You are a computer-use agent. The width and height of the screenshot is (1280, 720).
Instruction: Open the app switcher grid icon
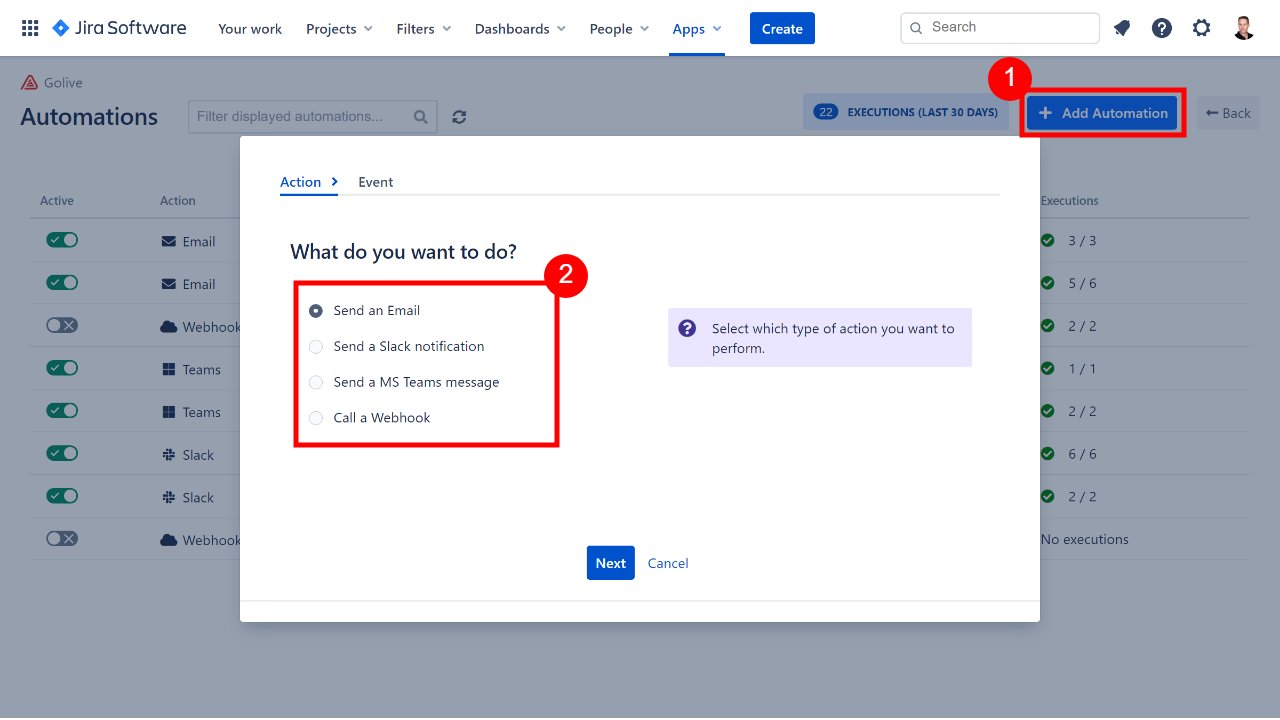[x=30, y=28]
